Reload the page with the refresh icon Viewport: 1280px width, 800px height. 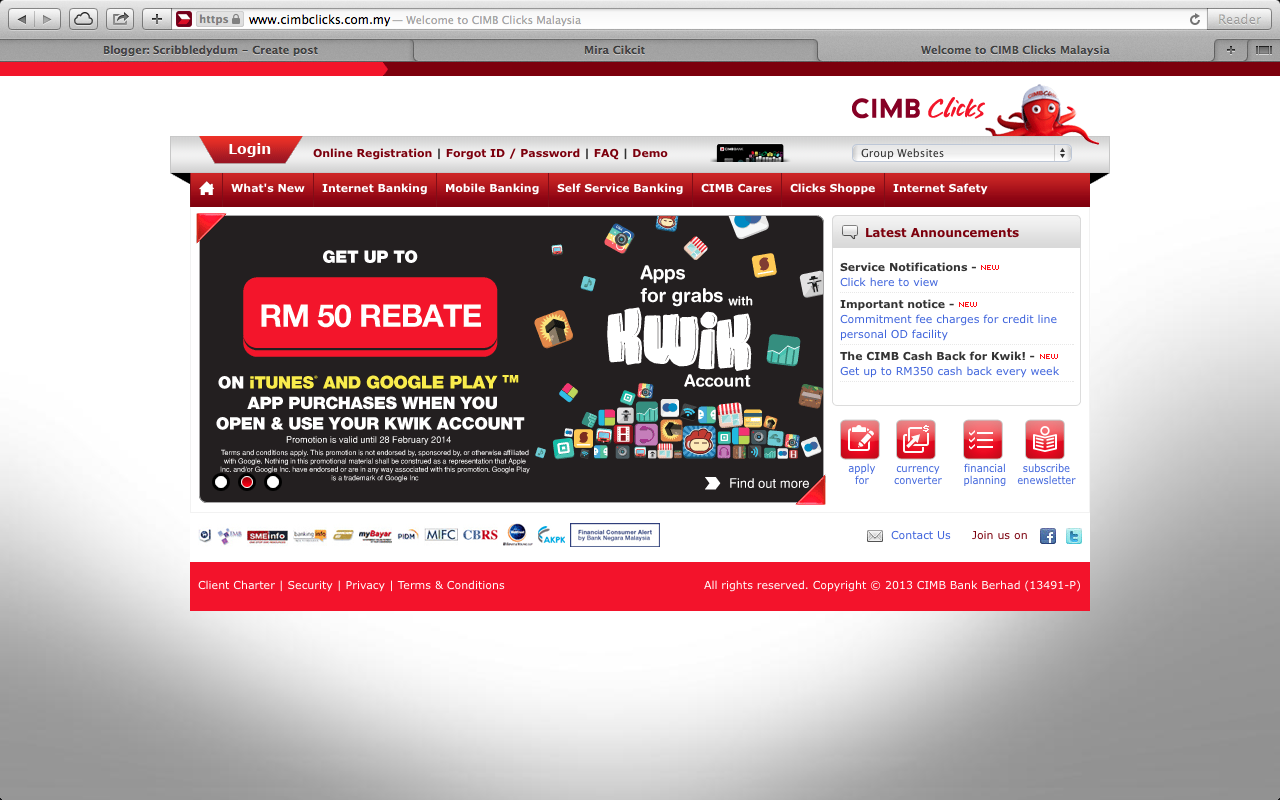[x=1194, y=19]
